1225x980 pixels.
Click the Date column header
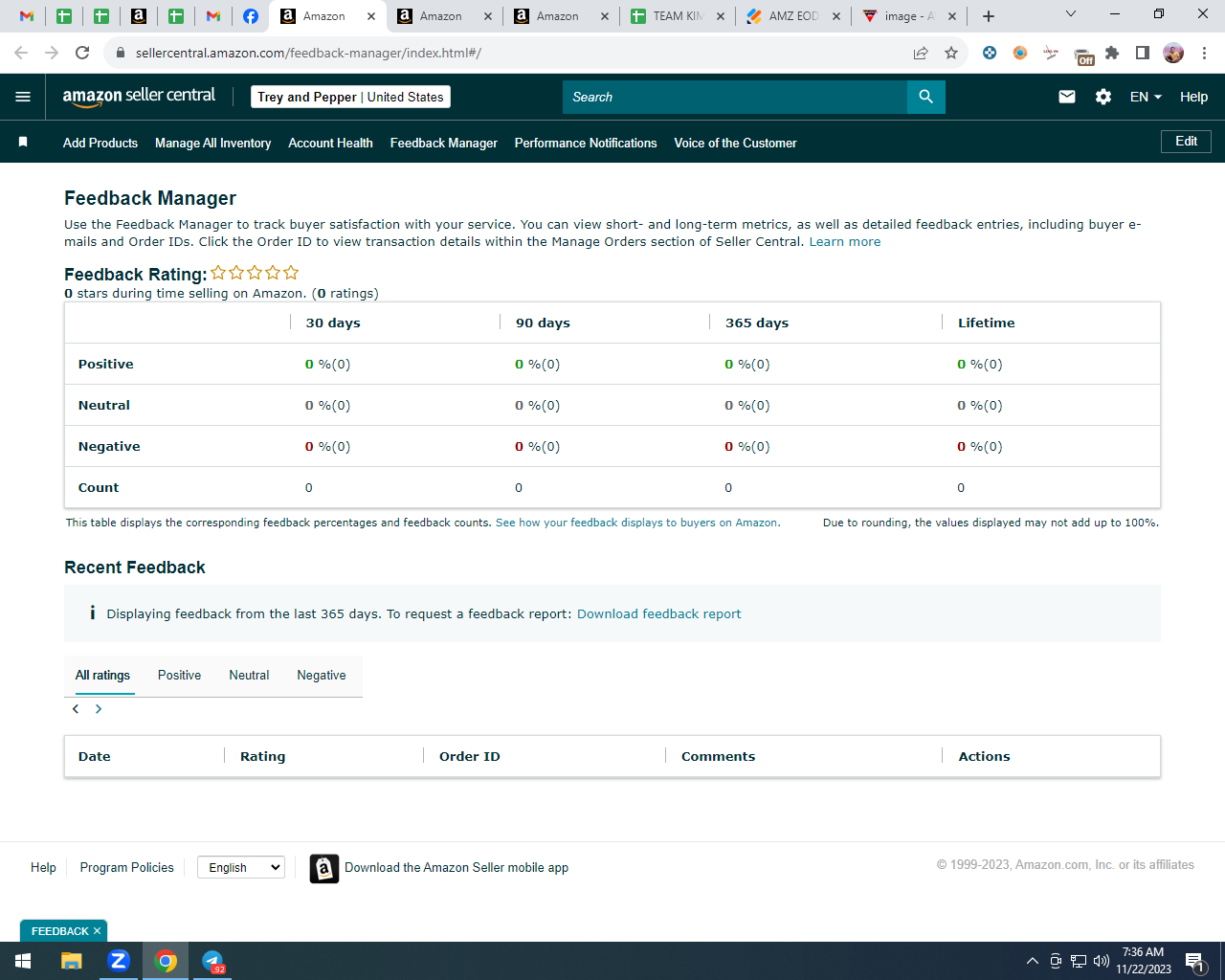(95, 756)
